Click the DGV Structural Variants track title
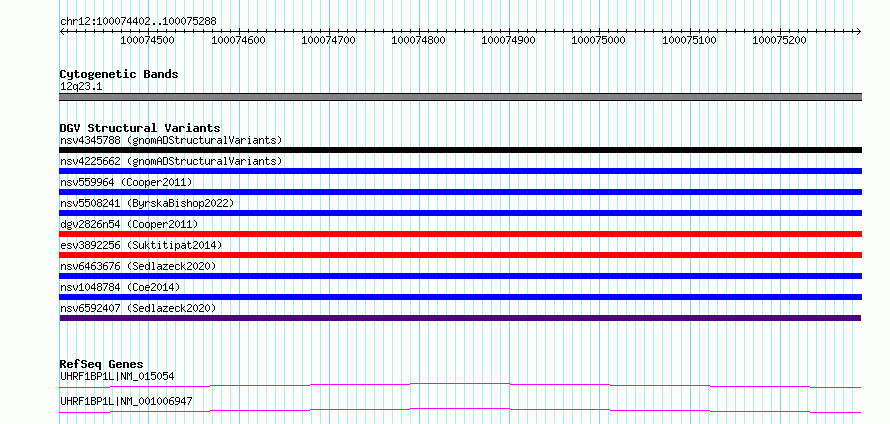The width and height of the screenshot is (890, 424). click(140, 128)
